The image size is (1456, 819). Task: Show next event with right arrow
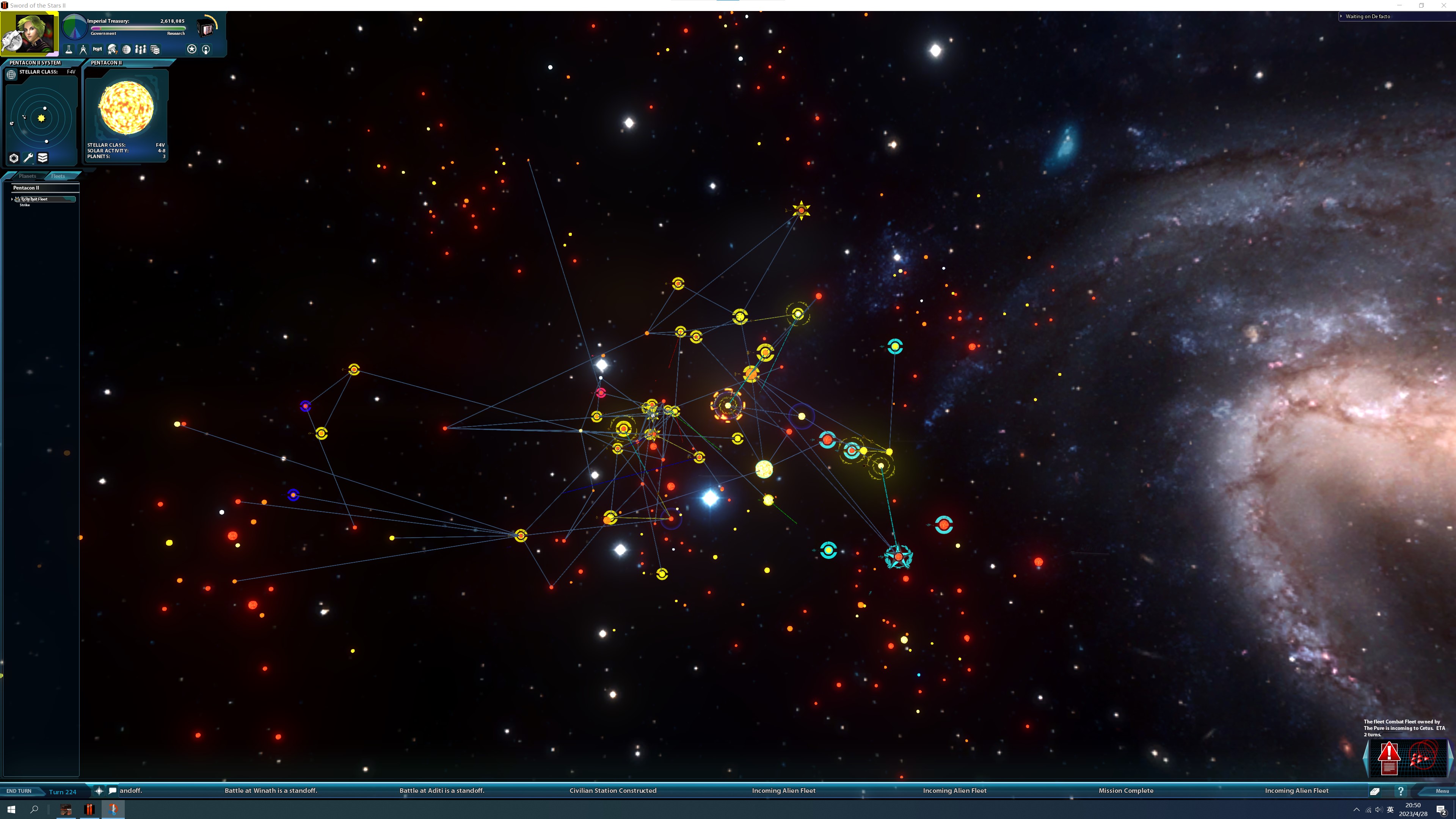tap(1450, 759)
